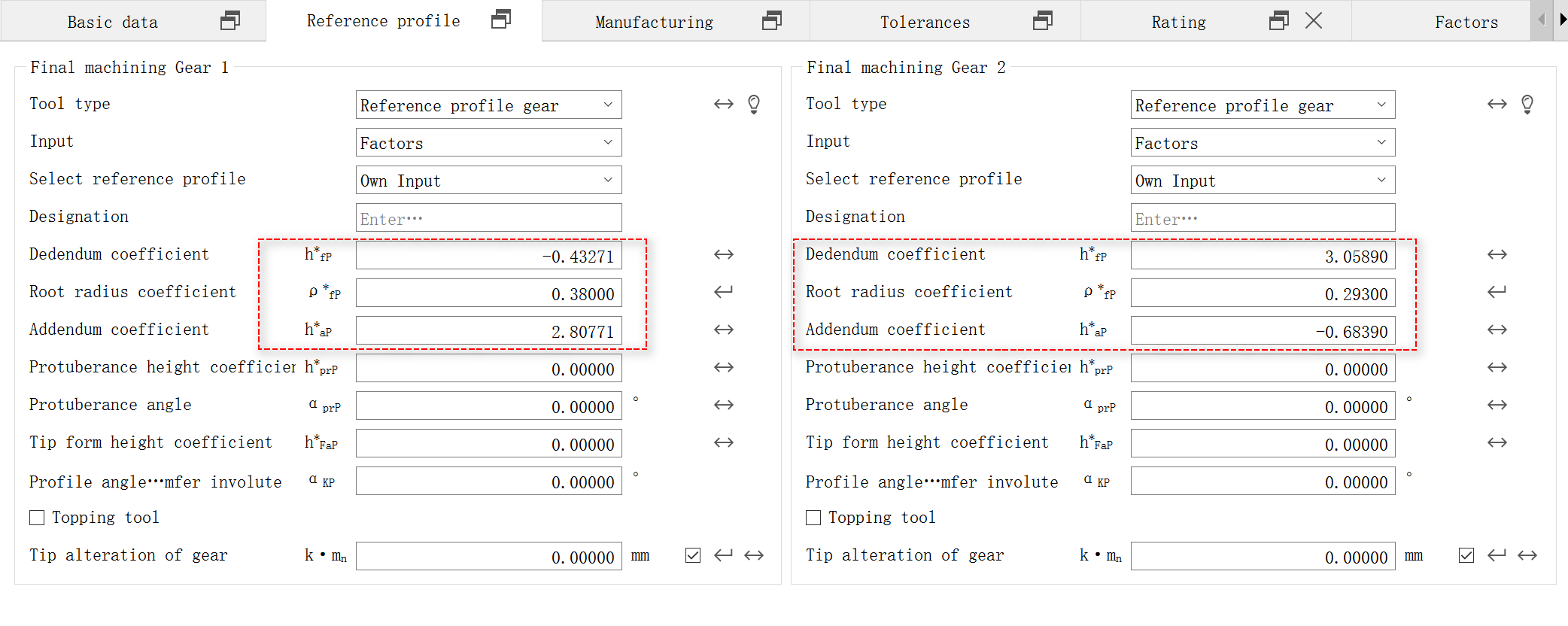Uncheck the Gear 1 Tip alteration checkbox

[x=693, y=555]
